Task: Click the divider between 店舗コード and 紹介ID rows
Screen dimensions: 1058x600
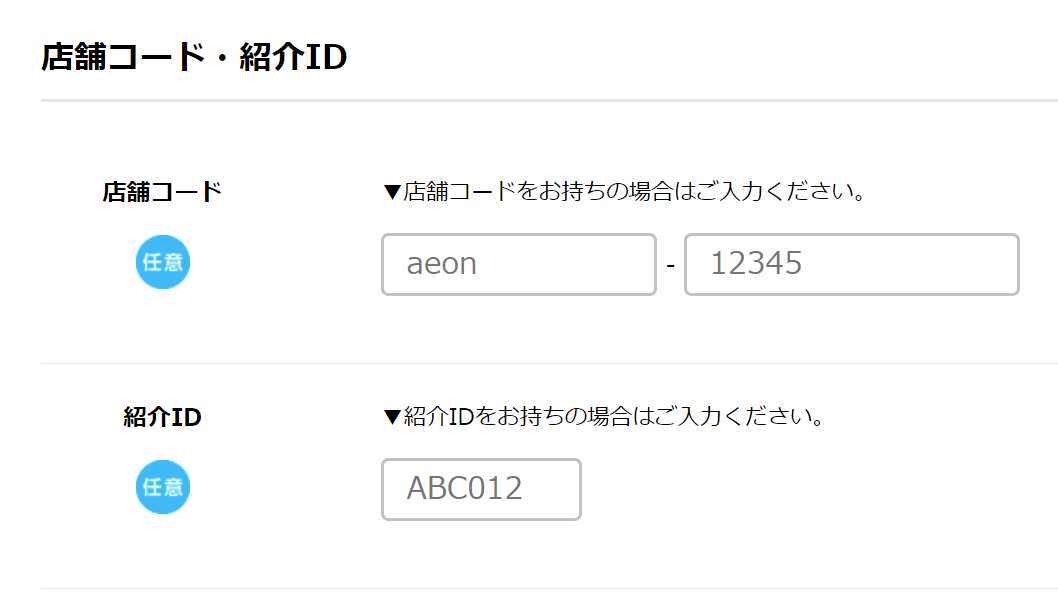Action: coord(549,363)
